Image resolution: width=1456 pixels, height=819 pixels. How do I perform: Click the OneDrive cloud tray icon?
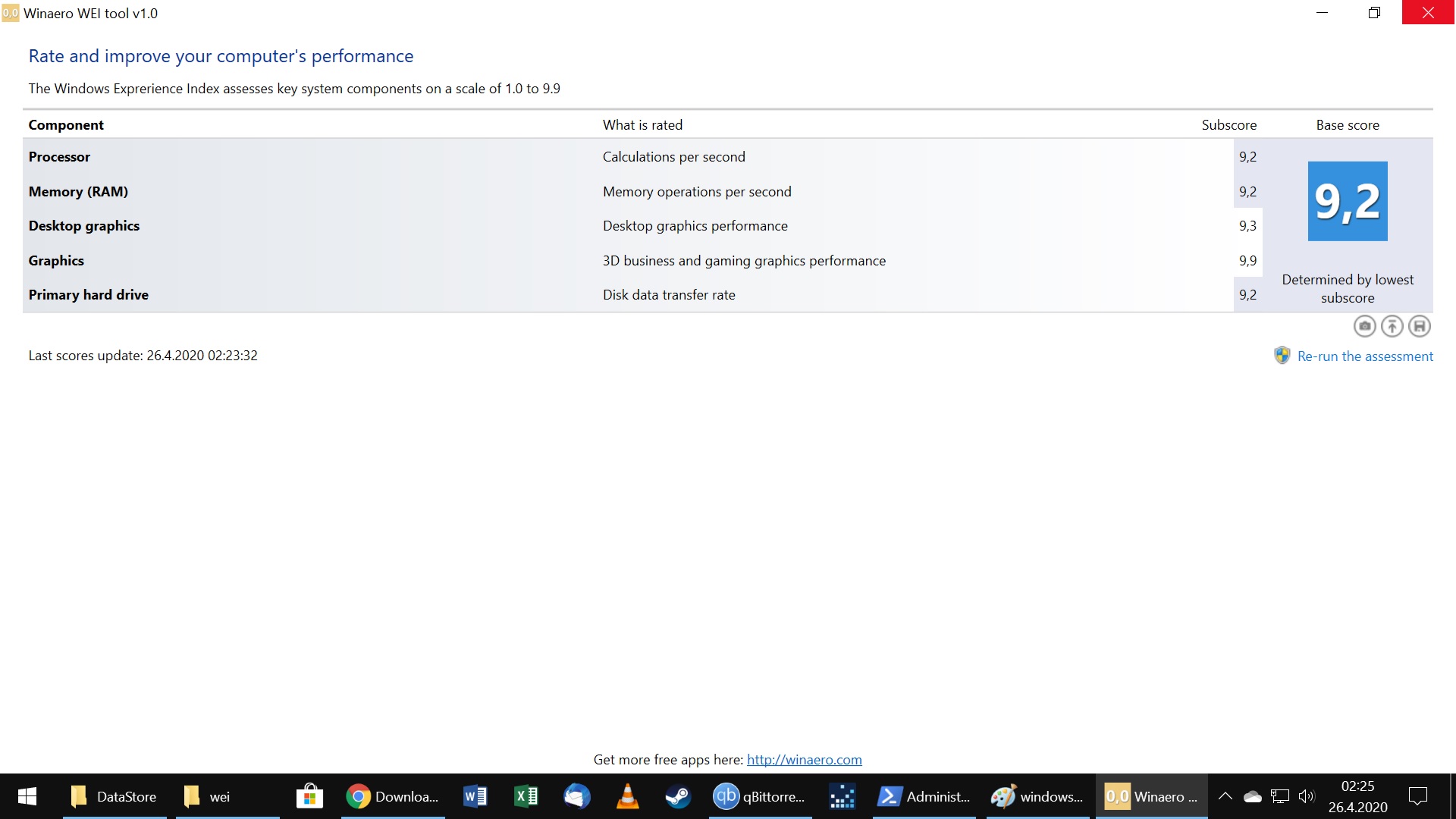coord(1253,796)
